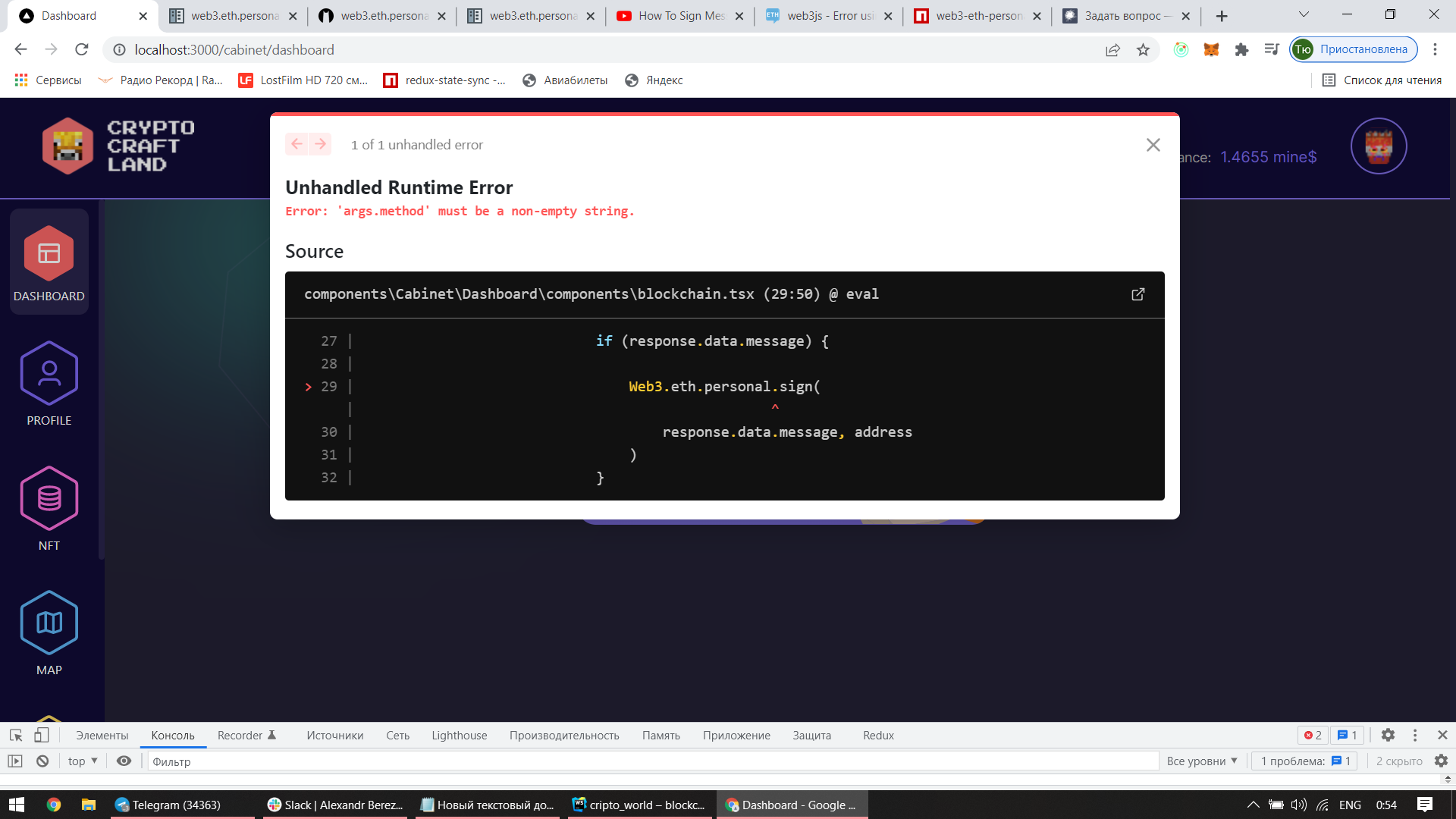The image size is (1456, 819).
Task: Toggle DevTools inspect element picker
Action: tap(16, 735)
